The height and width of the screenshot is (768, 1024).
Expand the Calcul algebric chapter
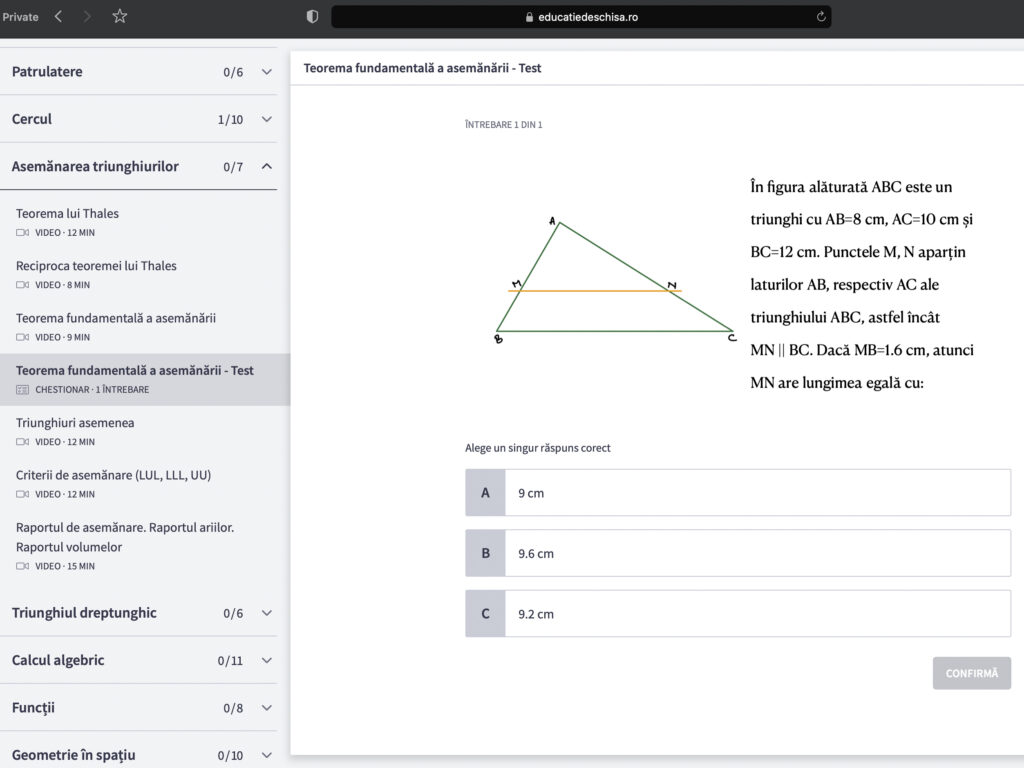click(x=266, y=661)
